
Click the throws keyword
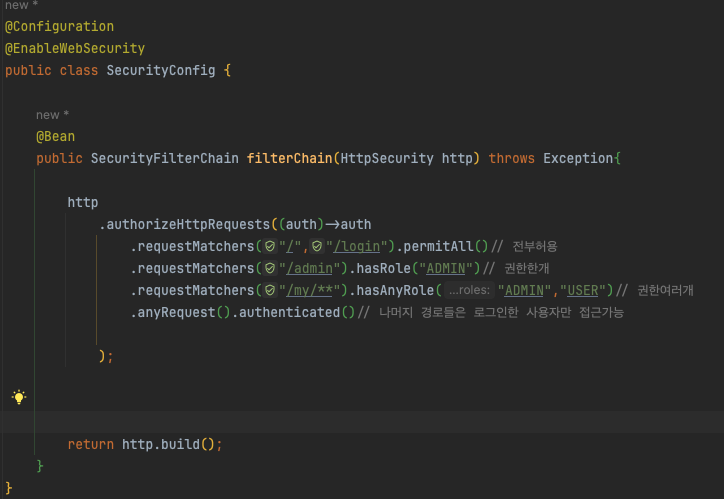512,158
